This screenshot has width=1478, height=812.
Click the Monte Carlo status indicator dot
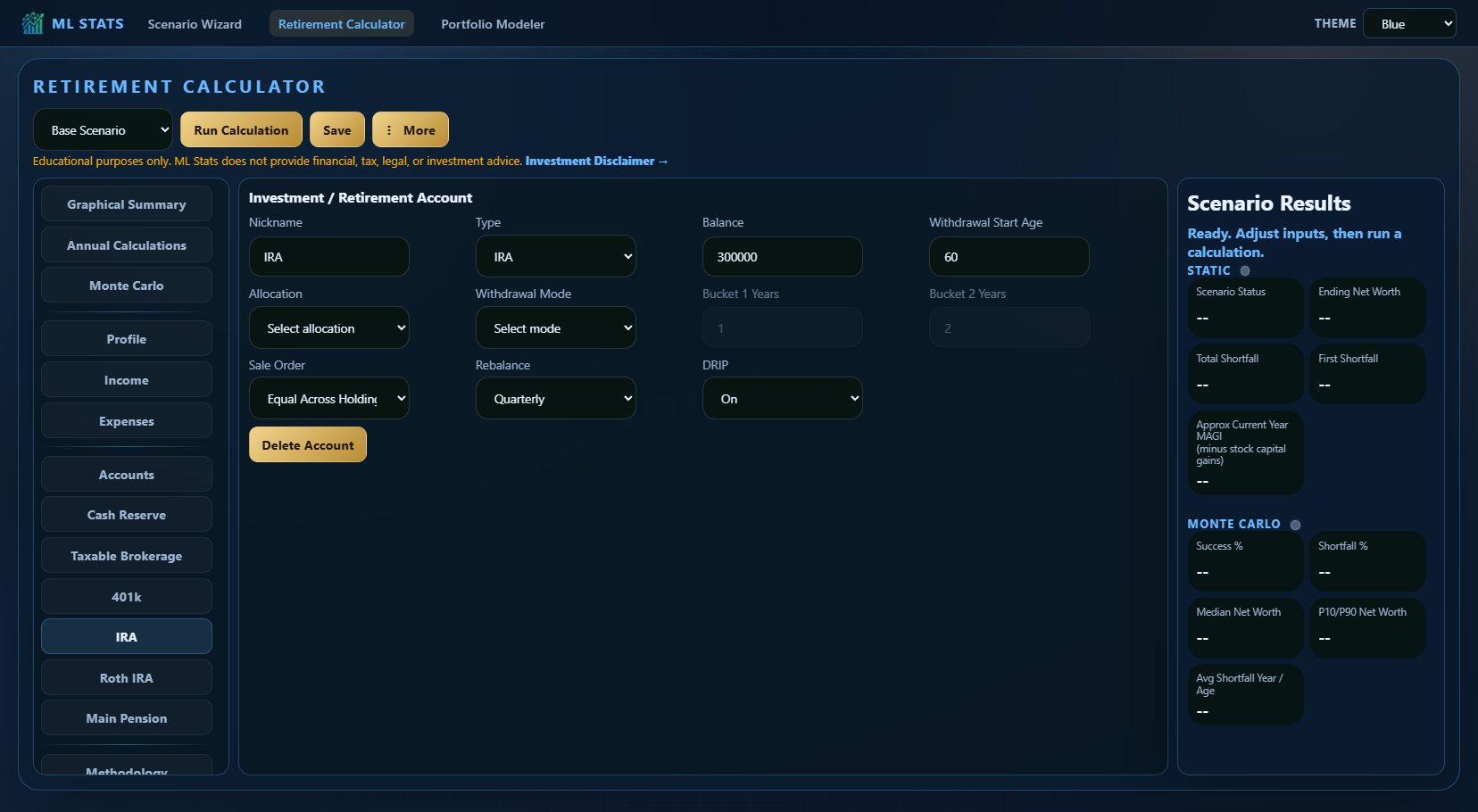coord(1295,525)
